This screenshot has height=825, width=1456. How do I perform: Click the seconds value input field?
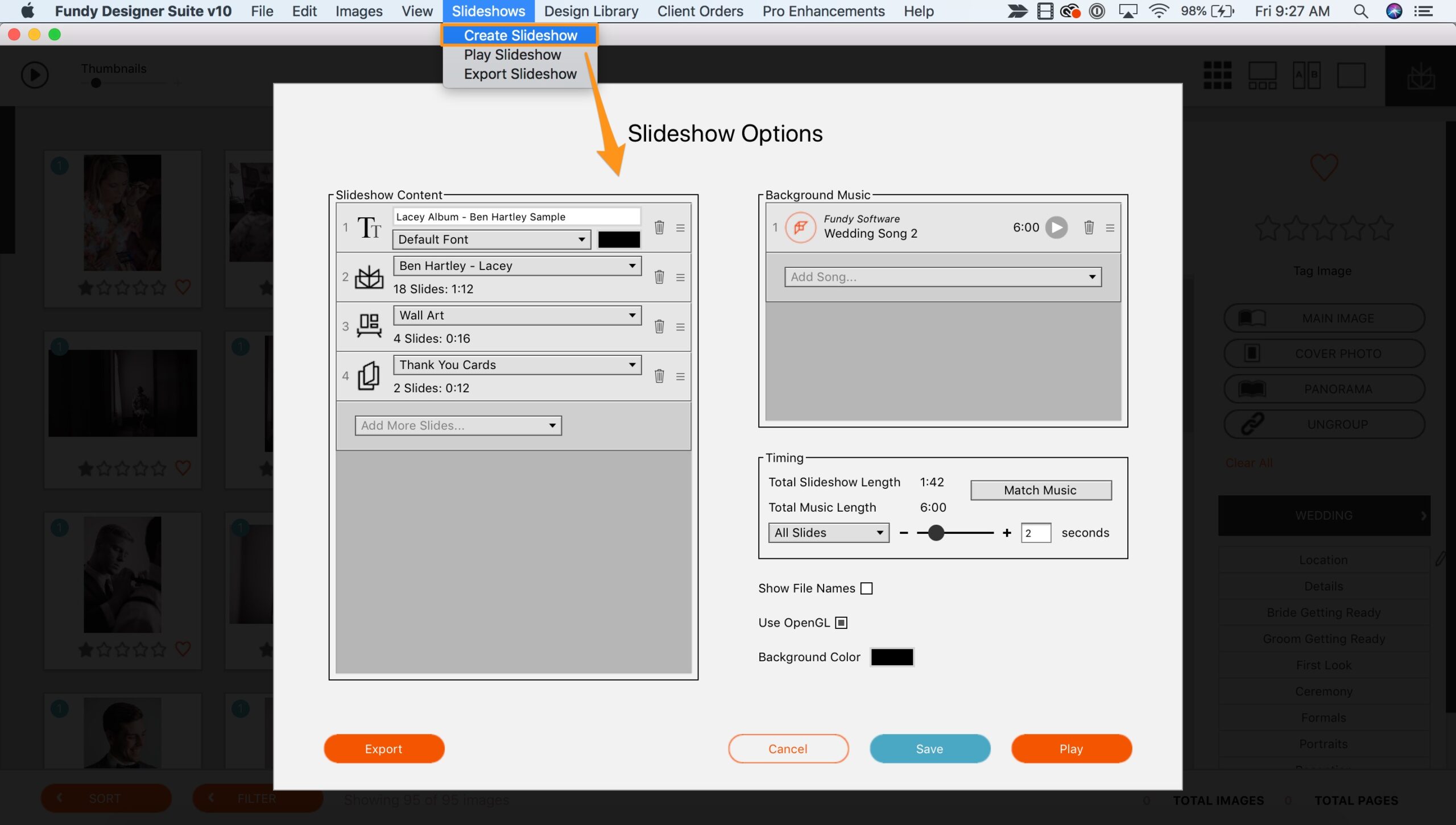(1036, 533)
